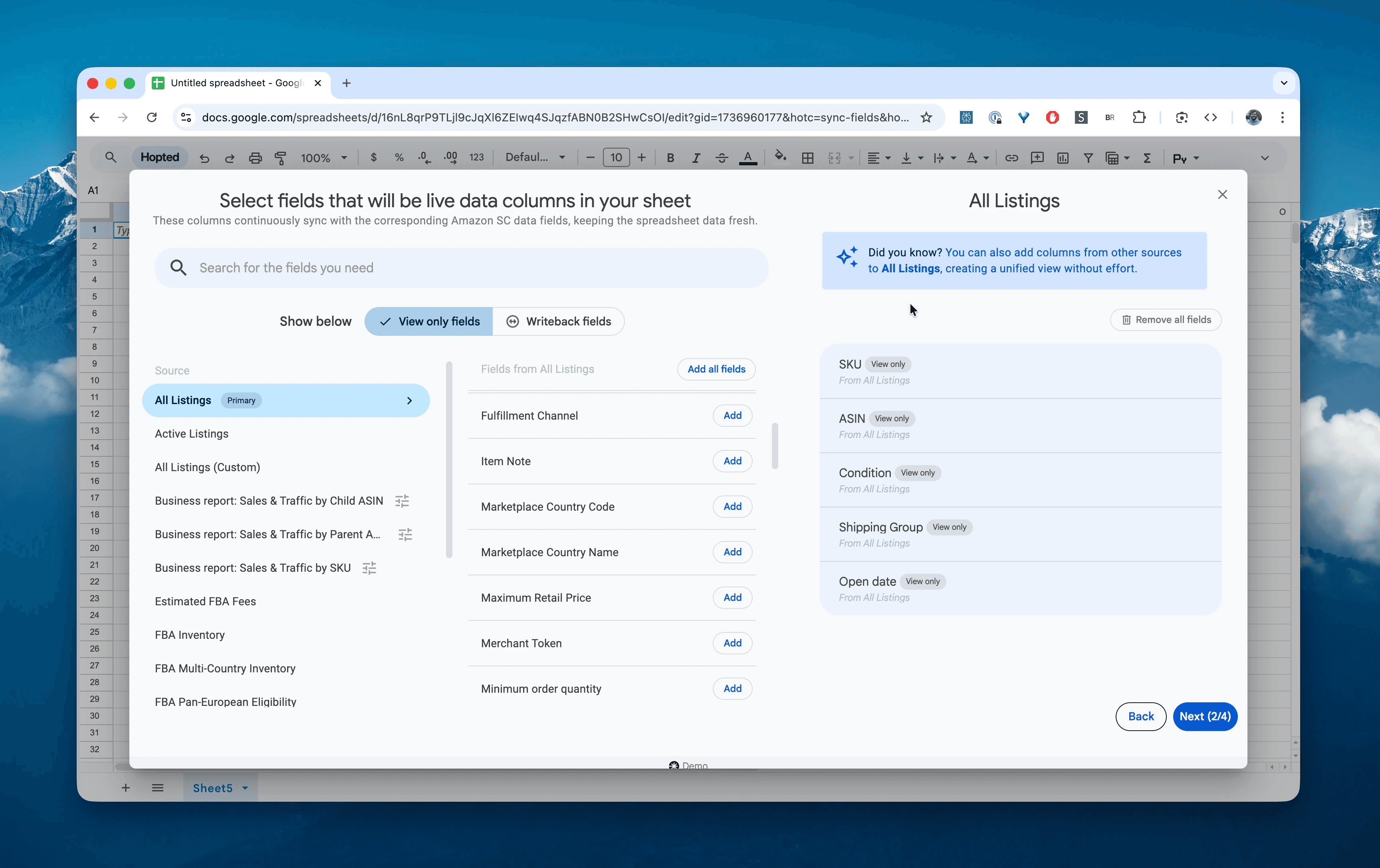Close the field selection dialog
Screen dimensions: 1380x868
[1222, 195]
